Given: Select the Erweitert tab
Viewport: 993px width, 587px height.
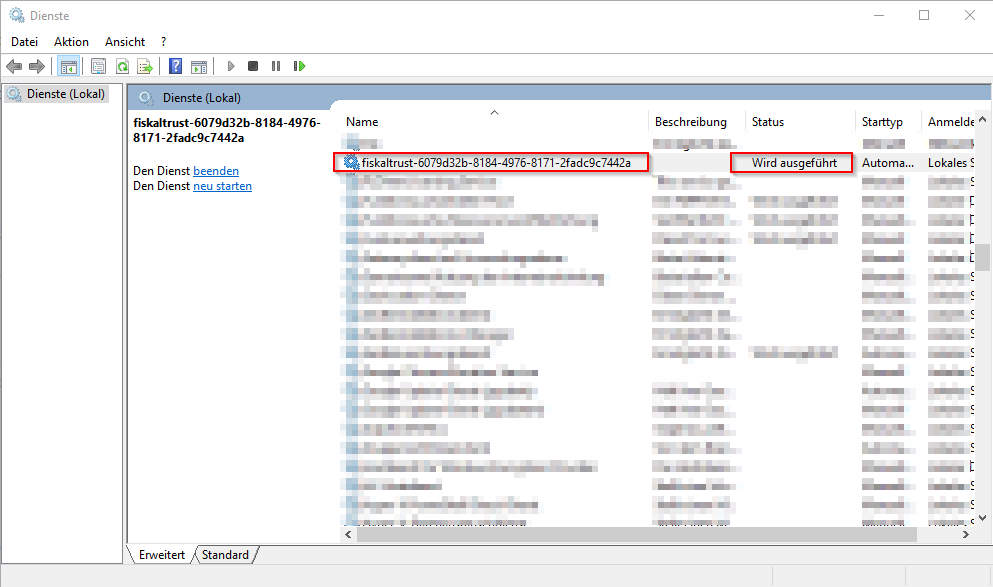Looking at the screenshot, I should tap(161, 554).
